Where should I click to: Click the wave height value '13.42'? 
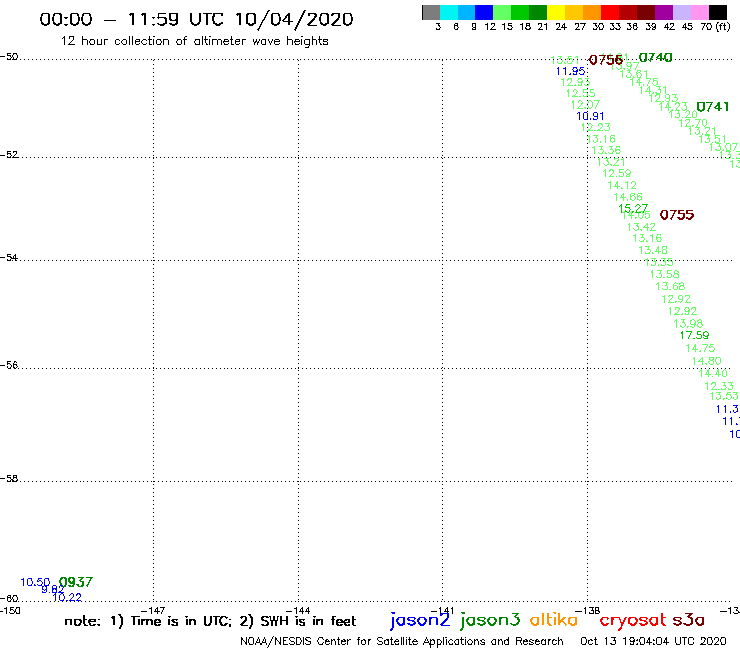[x=641, y=227]
